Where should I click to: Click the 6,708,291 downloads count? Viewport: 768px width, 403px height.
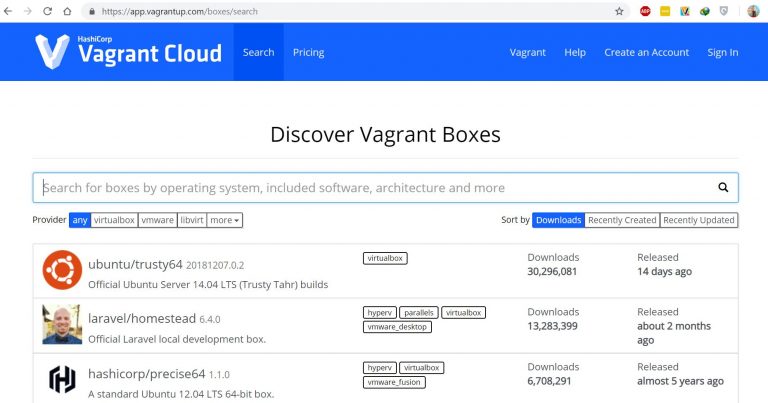coord(549,381)
